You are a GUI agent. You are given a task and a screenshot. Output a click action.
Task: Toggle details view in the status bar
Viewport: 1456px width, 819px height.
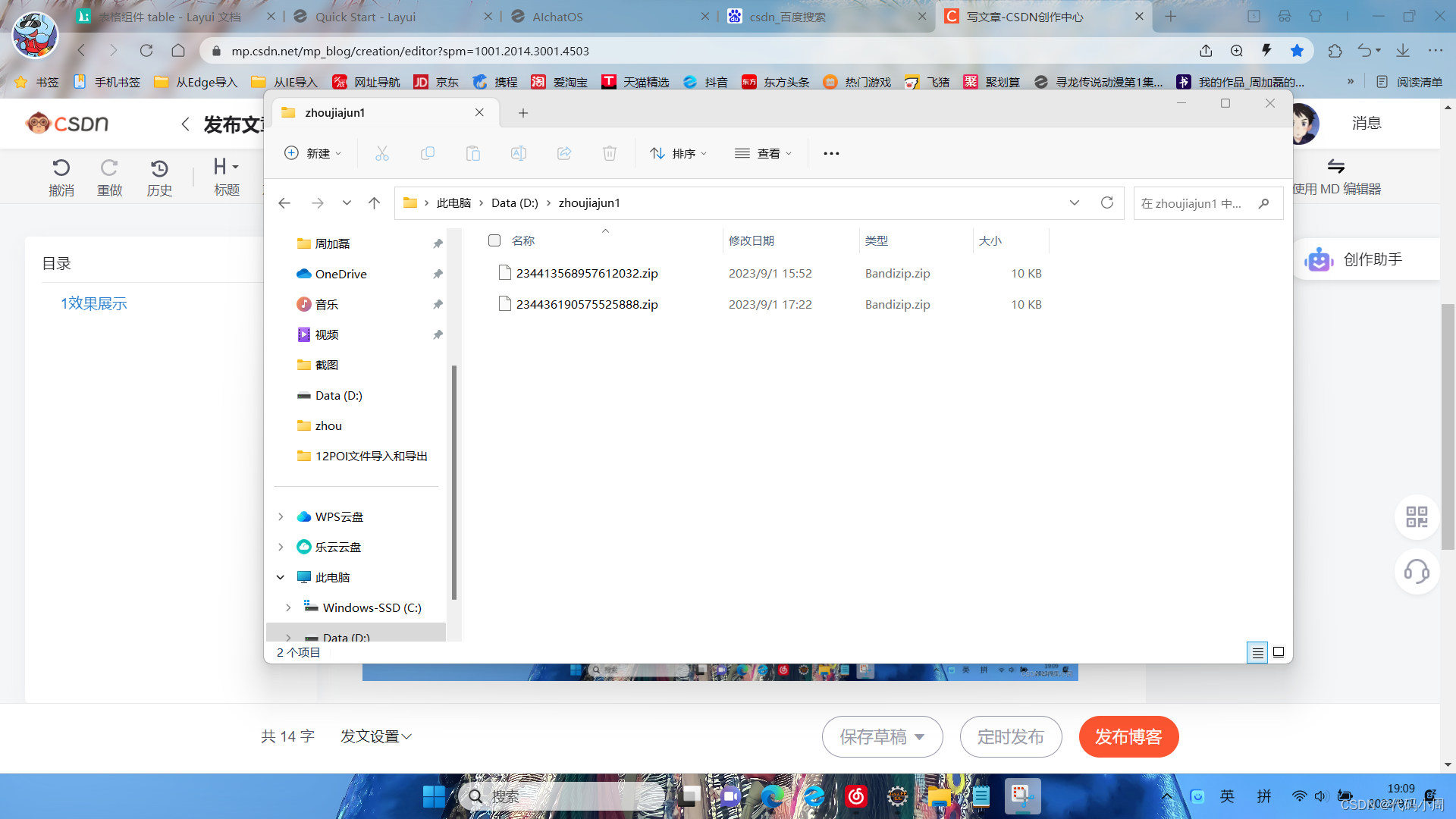click(x=1257, y=651)
